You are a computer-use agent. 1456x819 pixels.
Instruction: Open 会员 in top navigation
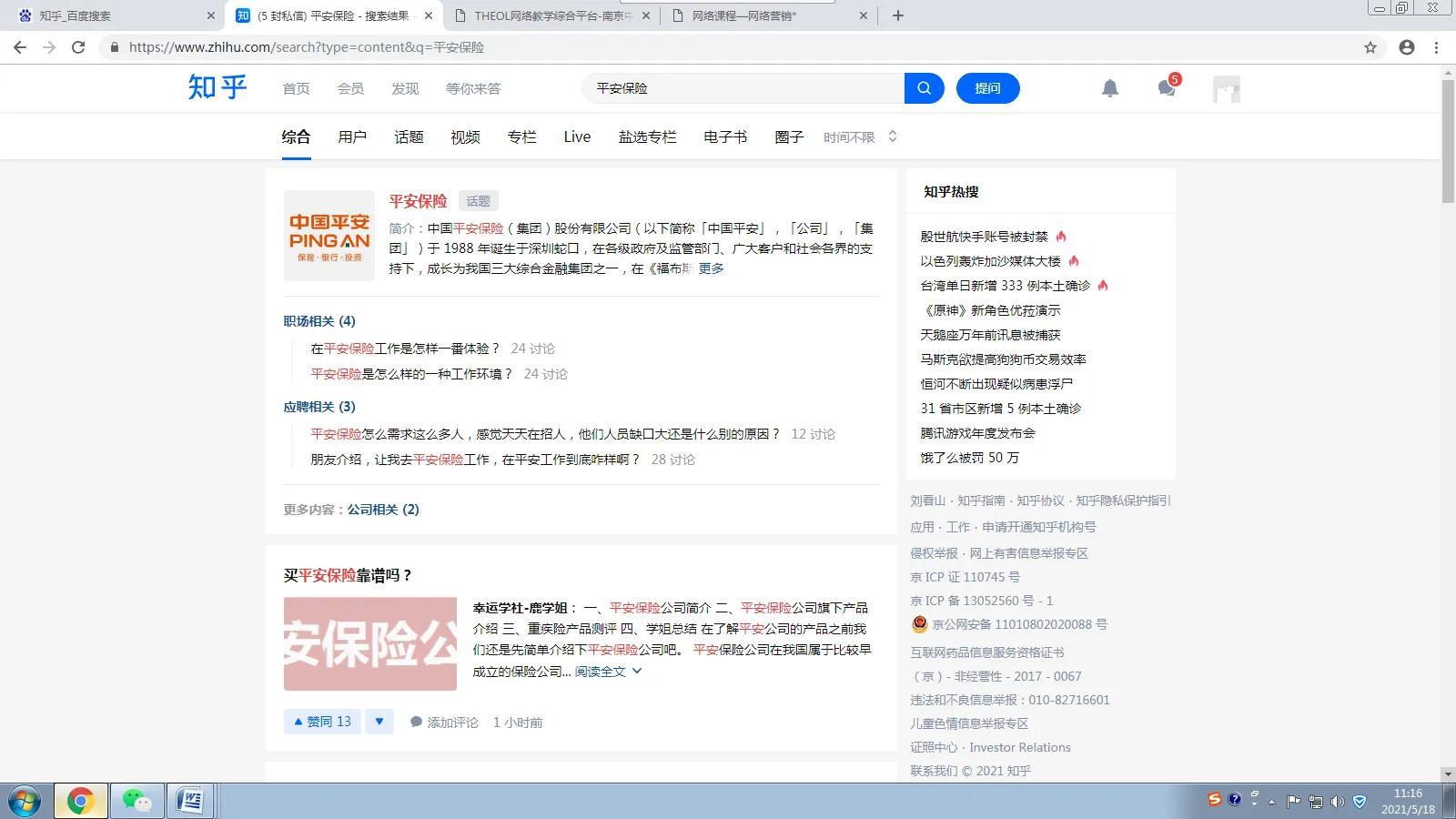(x=350, y=88)
